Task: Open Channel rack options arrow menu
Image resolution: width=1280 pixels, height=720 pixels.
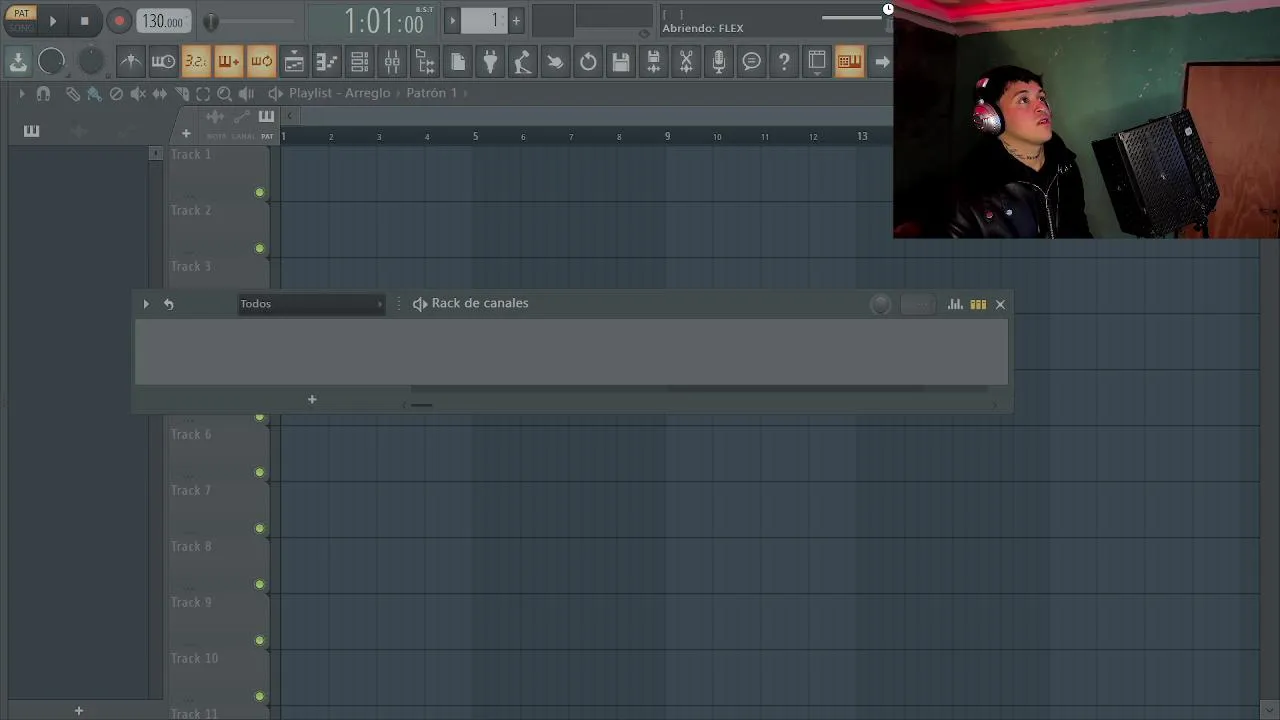Action: pyautogui.click(x=146, y=304)
